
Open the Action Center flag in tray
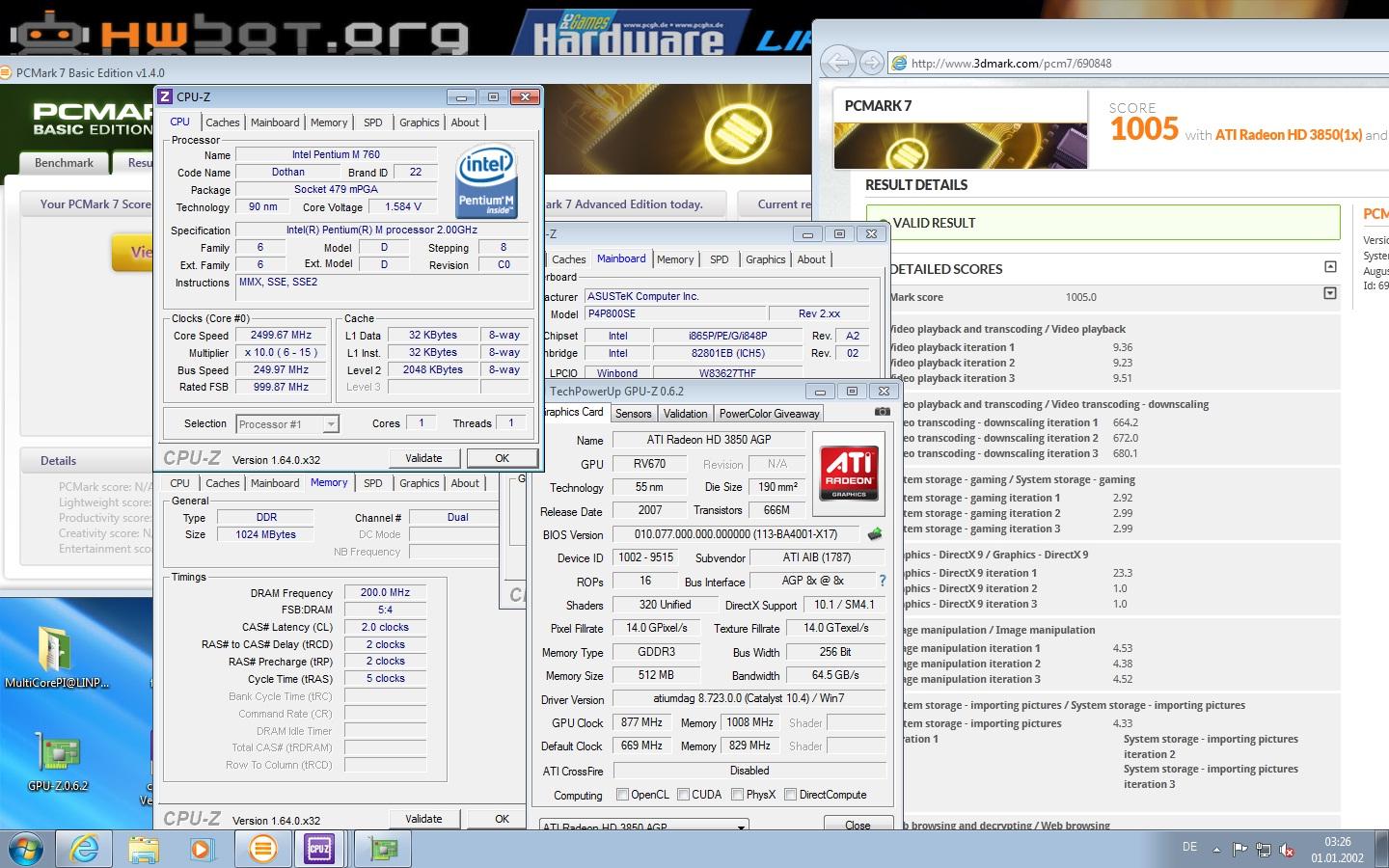pyautogui.click(x=1239, y=850)
